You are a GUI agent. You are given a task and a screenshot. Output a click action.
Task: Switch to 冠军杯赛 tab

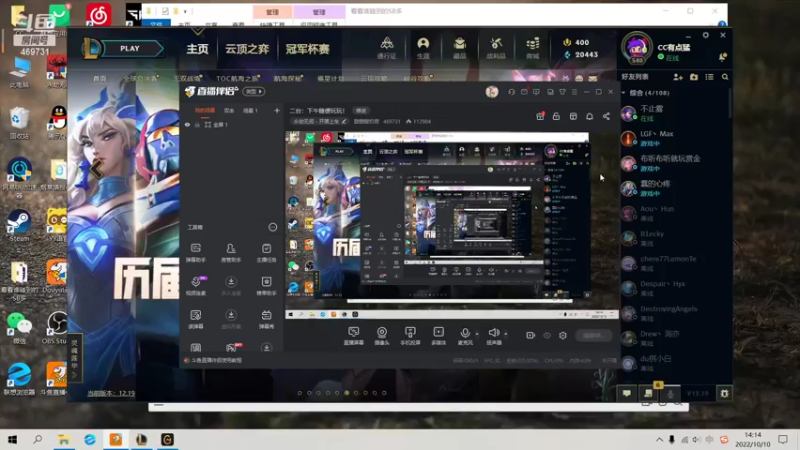(307, 49)
